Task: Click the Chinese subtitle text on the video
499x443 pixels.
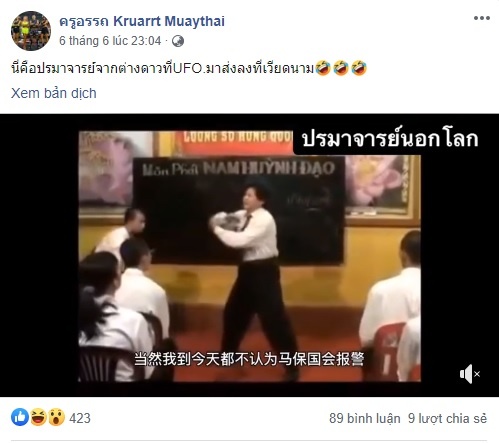Action: (249, 359)
